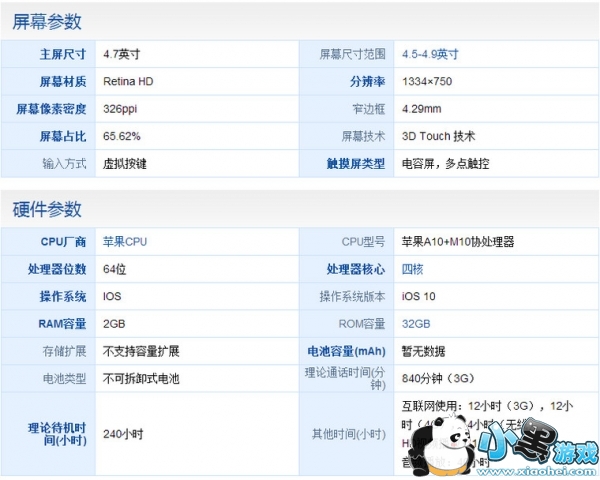Open the 32GB ROM capacity link
This screenshot has width=600, height=480.
tap(416, 324)
